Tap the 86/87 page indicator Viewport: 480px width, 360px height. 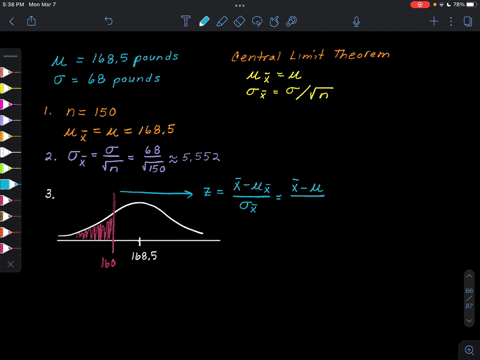469,298
